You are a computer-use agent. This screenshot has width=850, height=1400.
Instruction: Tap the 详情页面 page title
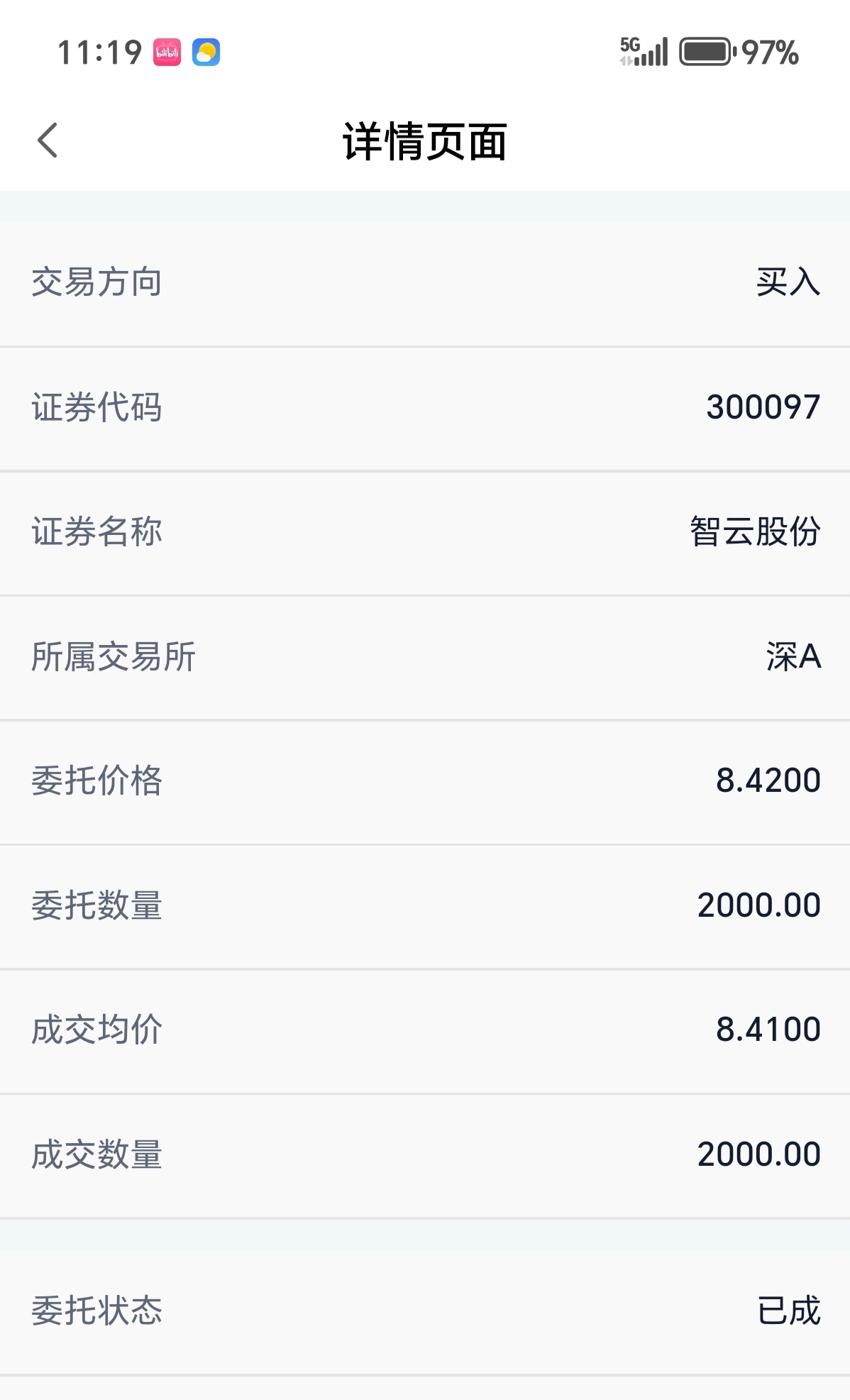point(425,141)
